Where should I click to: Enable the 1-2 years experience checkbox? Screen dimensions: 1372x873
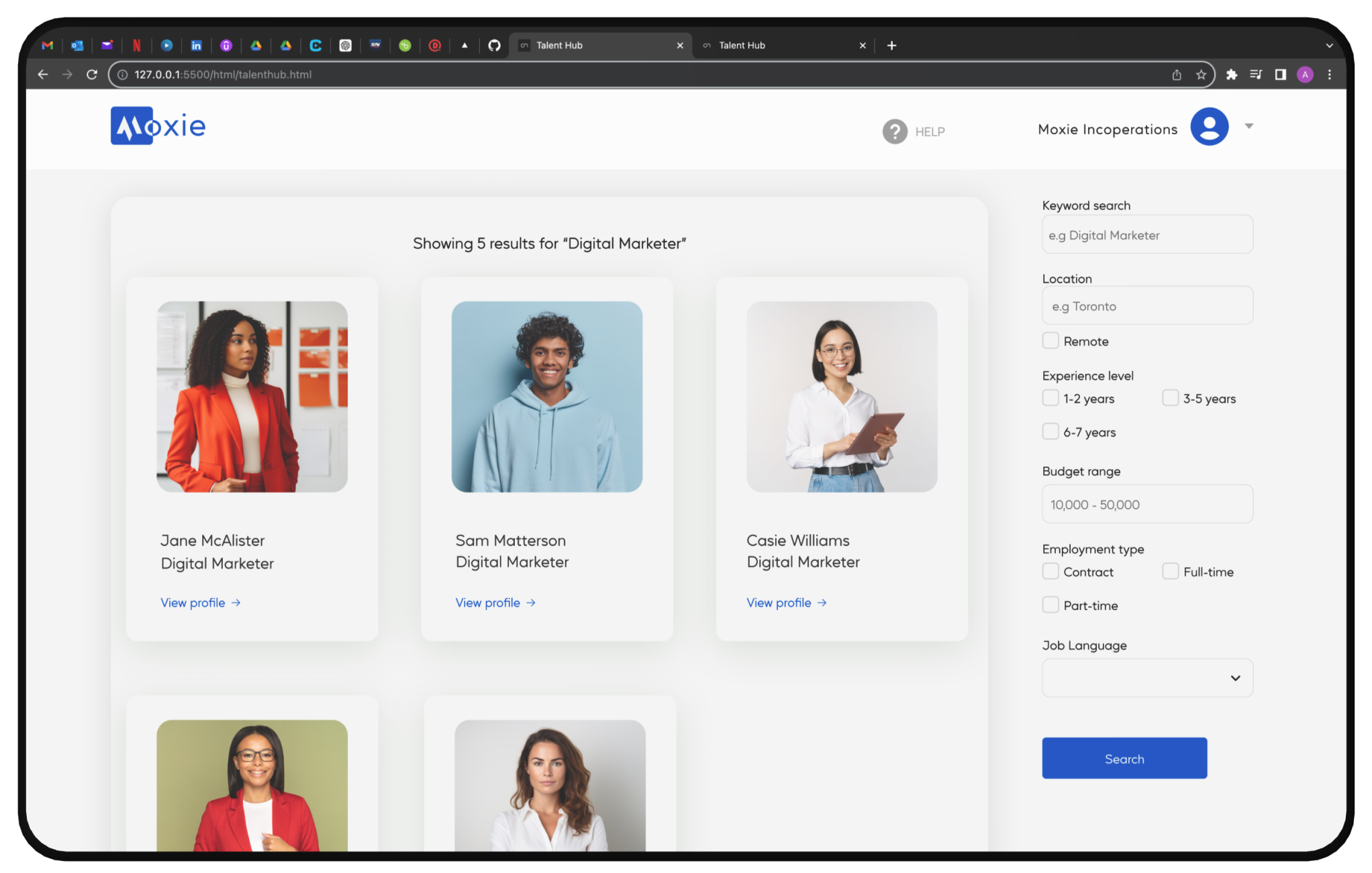[1049, 398]
